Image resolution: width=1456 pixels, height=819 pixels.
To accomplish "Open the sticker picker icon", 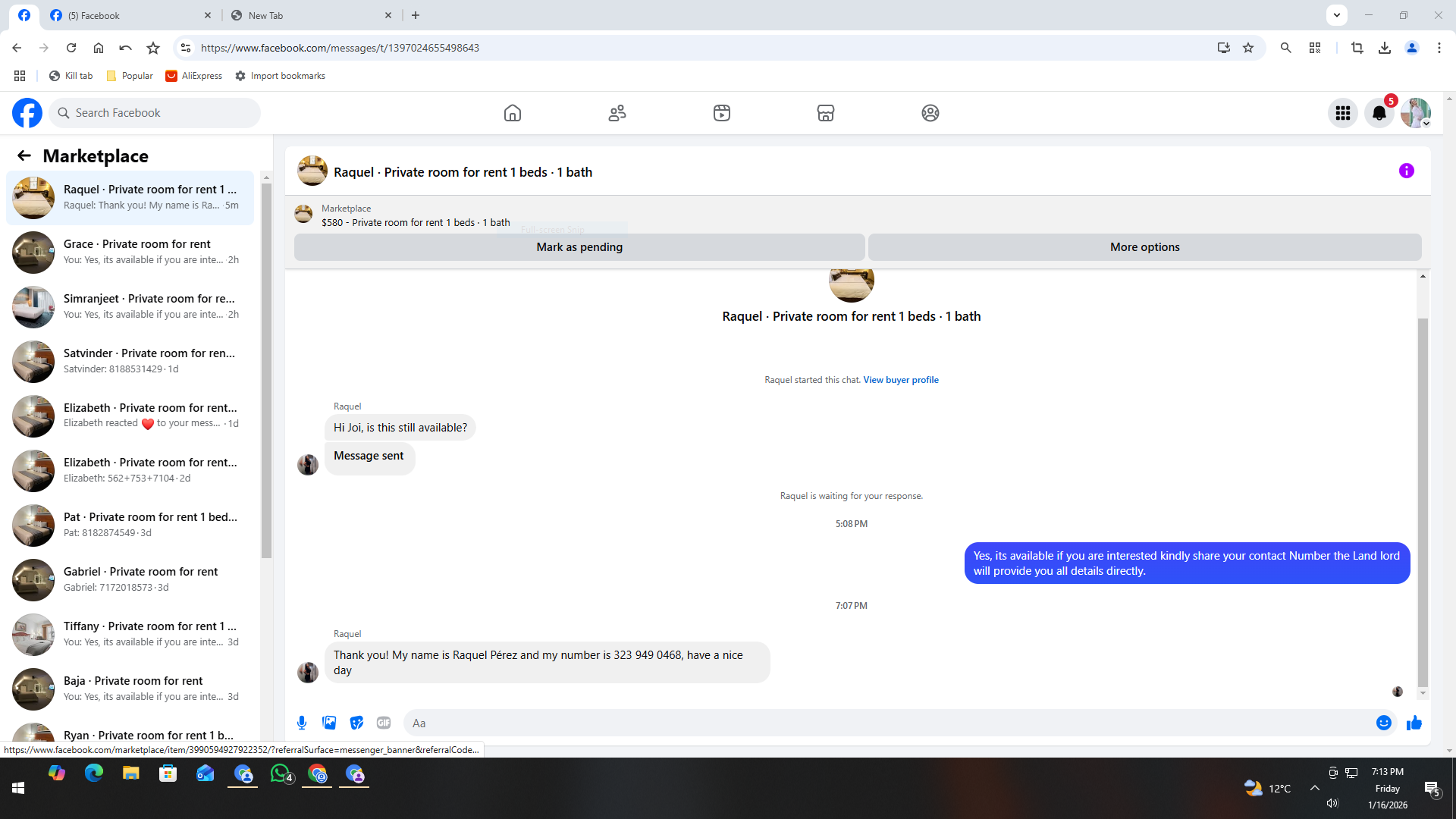I will pyautogui.click(x=356, y=723).
